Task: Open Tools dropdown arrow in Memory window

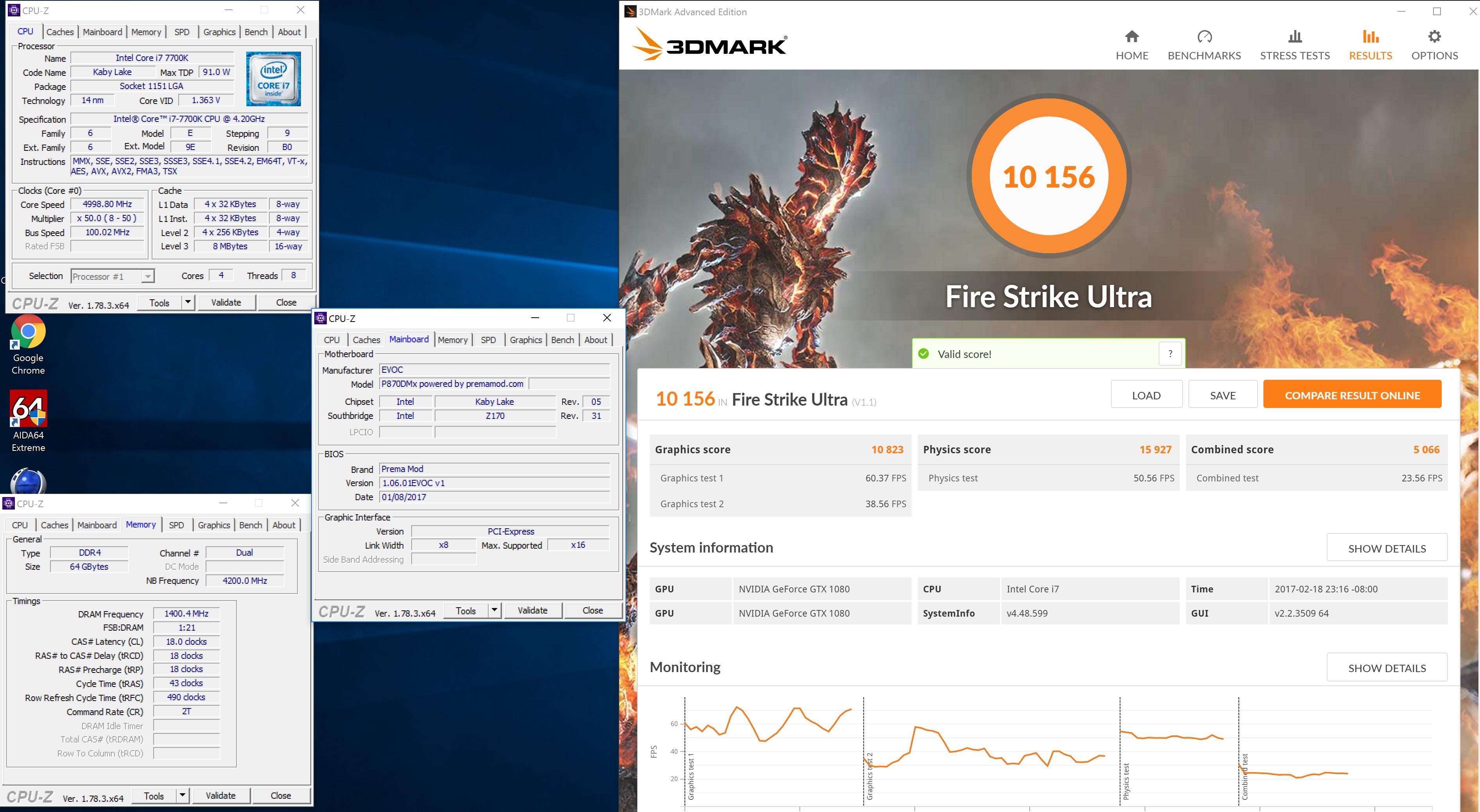Action: point(182,795)
